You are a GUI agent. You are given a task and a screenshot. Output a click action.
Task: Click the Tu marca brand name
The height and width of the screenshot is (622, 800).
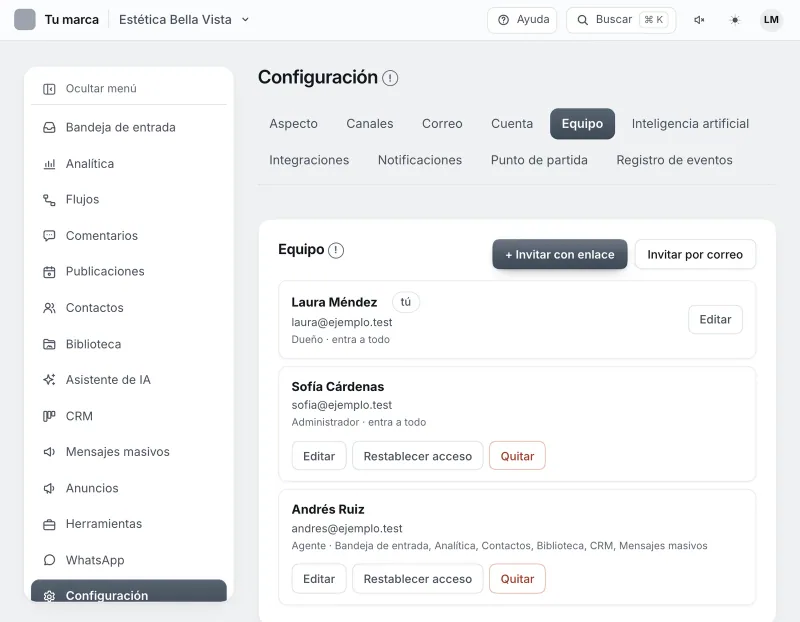pyautogui.click(x=71, y=19)
